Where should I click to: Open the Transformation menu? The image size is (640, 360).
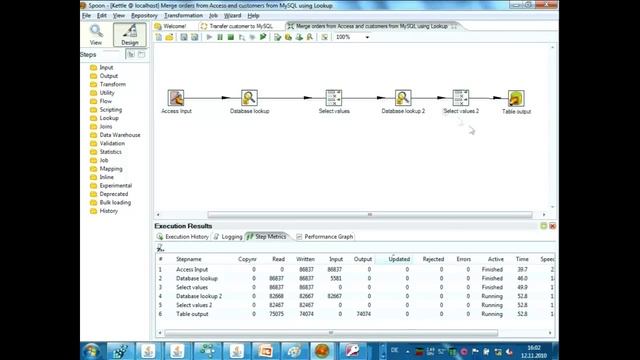(183, 16)
